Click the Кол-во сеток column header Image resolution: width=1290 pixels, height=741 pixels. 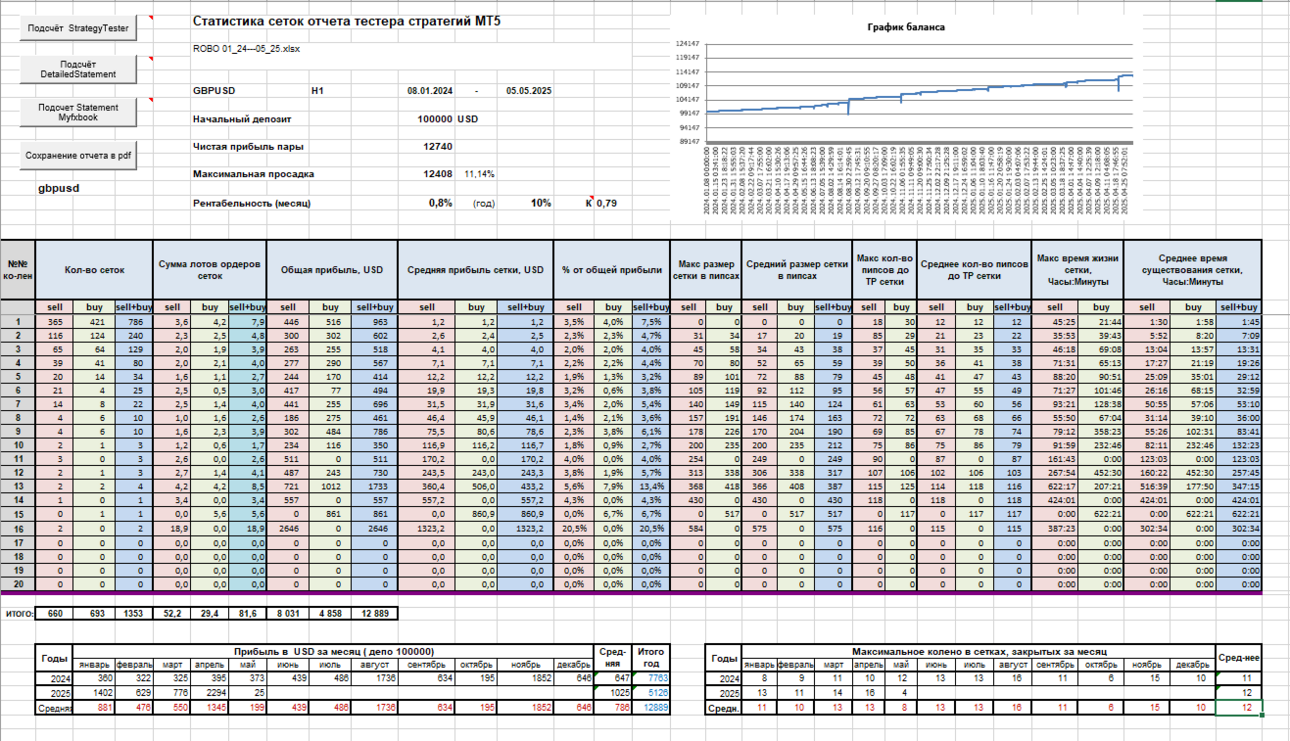coord(93,269)
